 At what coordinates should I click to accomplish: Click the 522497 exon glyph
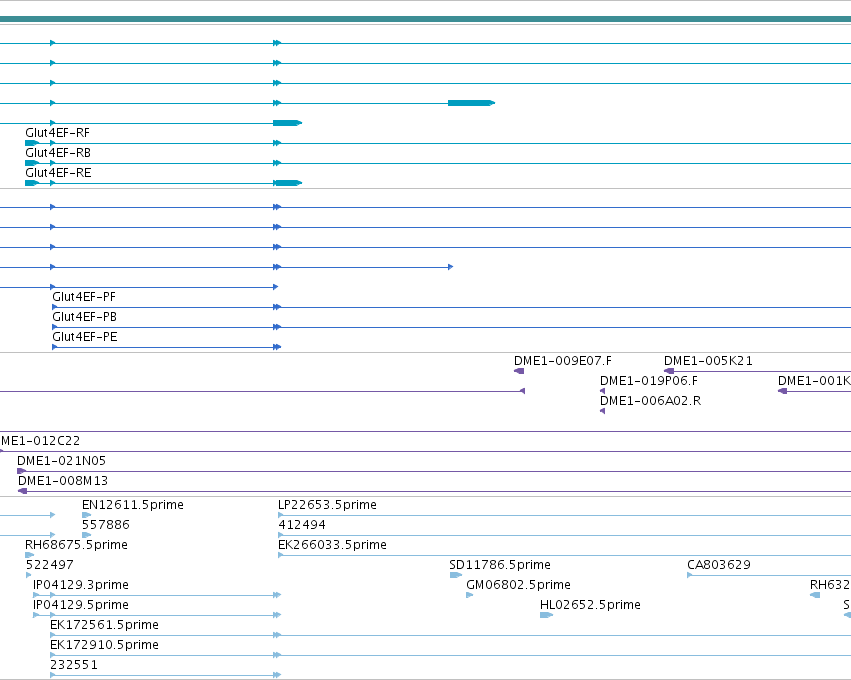pos(29,575)
